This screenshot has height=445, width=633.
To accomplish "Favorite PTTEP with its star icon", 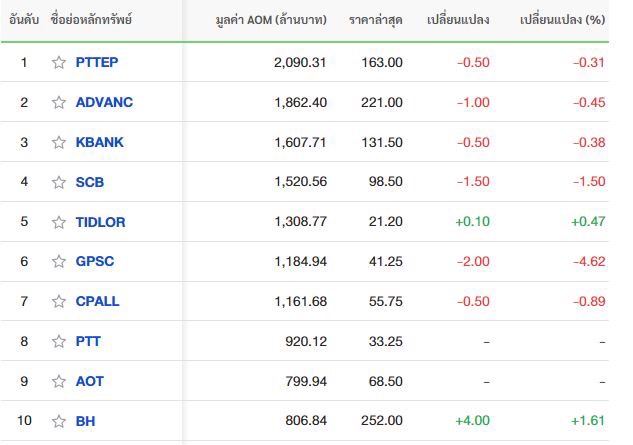I will (x=59, y=62).
